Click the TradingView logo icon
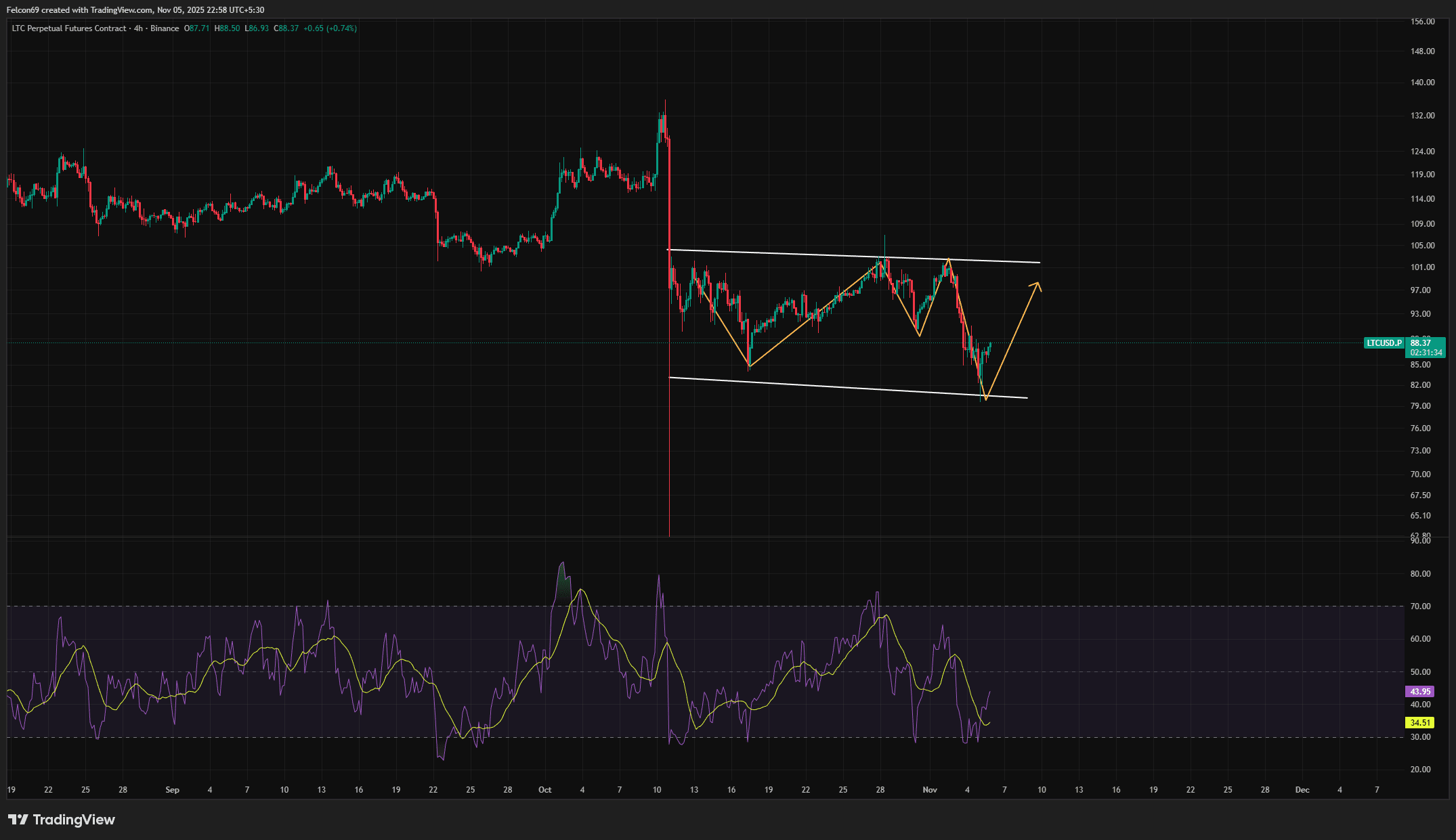This screenshot has height=840, width=1456. pos(18,820)
